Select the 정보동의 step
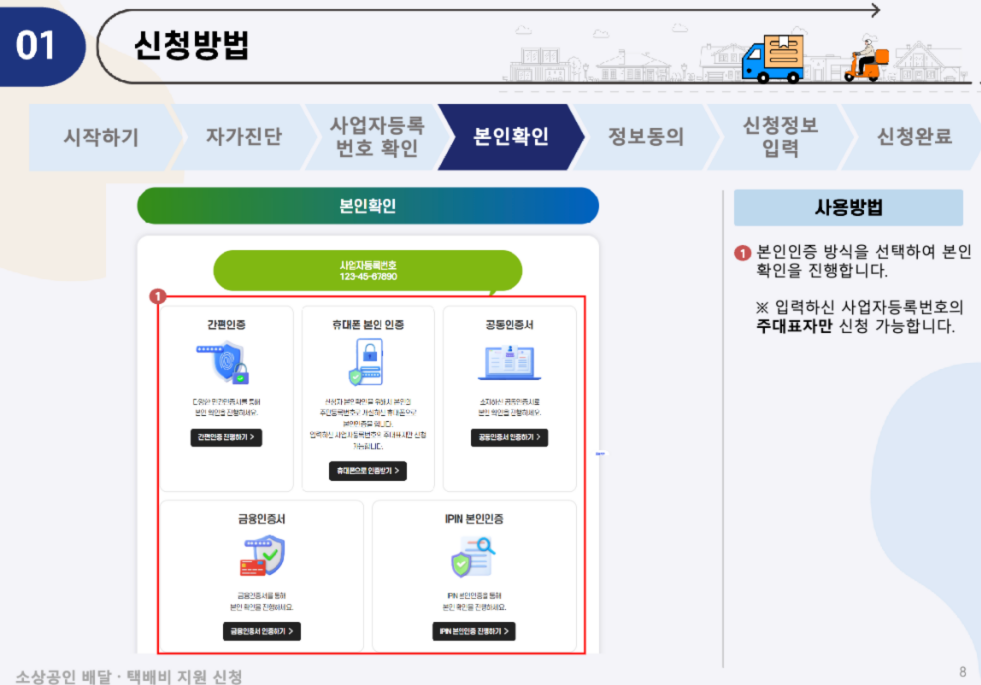The width and height of the screenshot is (981, 685). (645, 134)
